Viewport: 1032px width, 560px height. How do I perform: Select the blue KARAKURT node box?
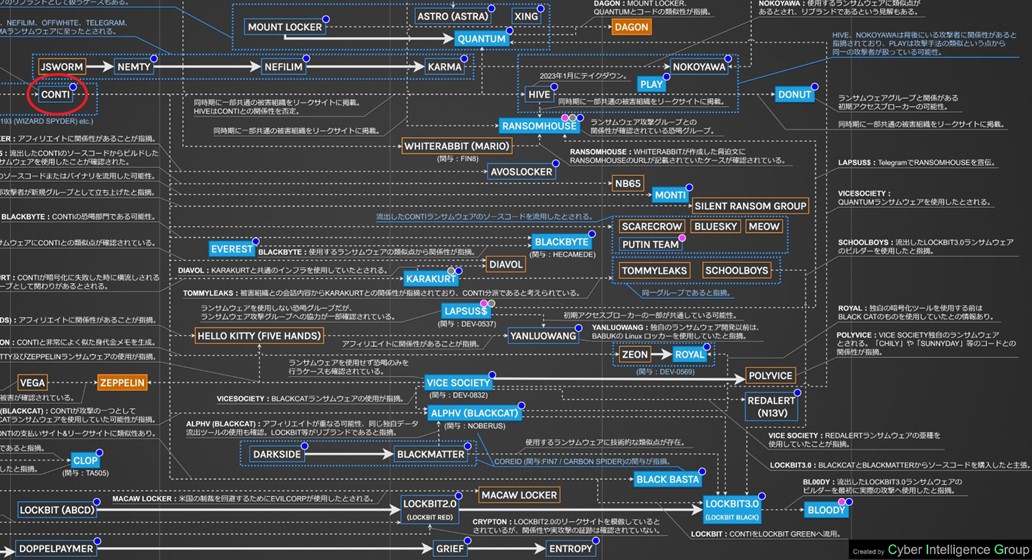click(x=430, y=278)
